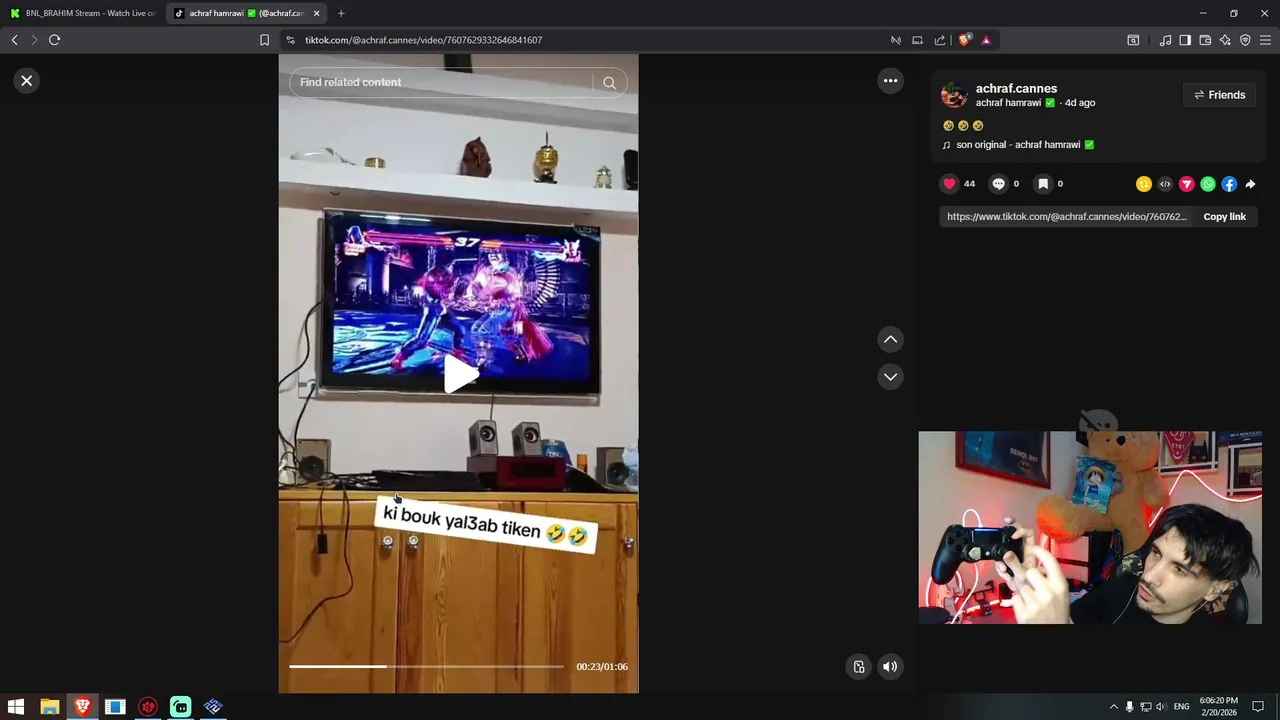The image size is (1280, 720).
Task: Navigate forward in browser
Action: coord(34,40)
